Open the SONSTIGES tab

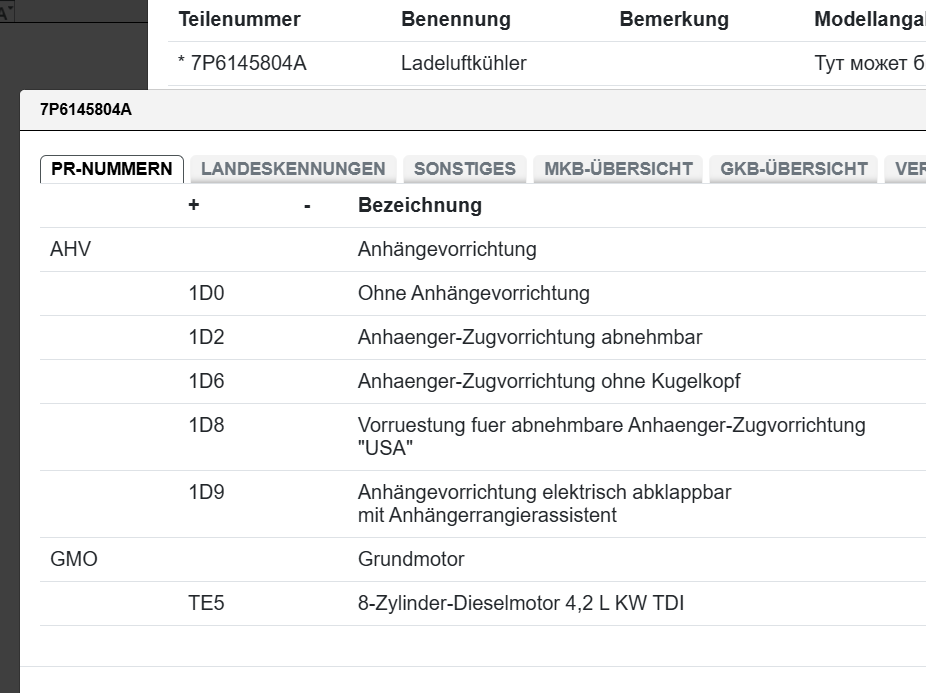pos(465,169)
